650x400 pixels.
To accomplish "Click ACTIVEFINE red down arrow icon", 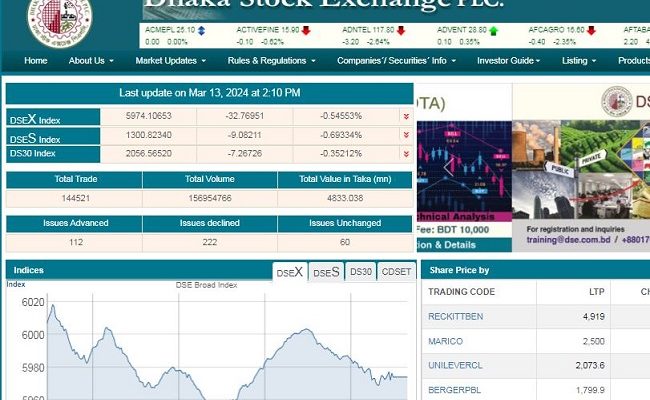I will 305,31.
